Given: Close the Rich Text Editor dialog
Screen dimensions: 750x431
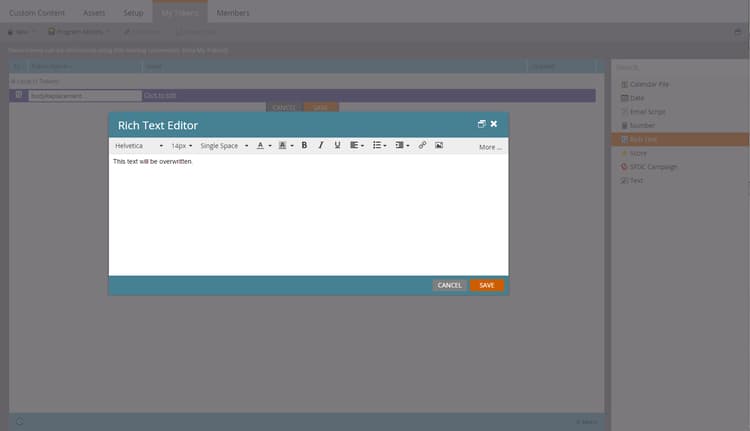Looking at the screenshot, I should [x=494, y=124].
